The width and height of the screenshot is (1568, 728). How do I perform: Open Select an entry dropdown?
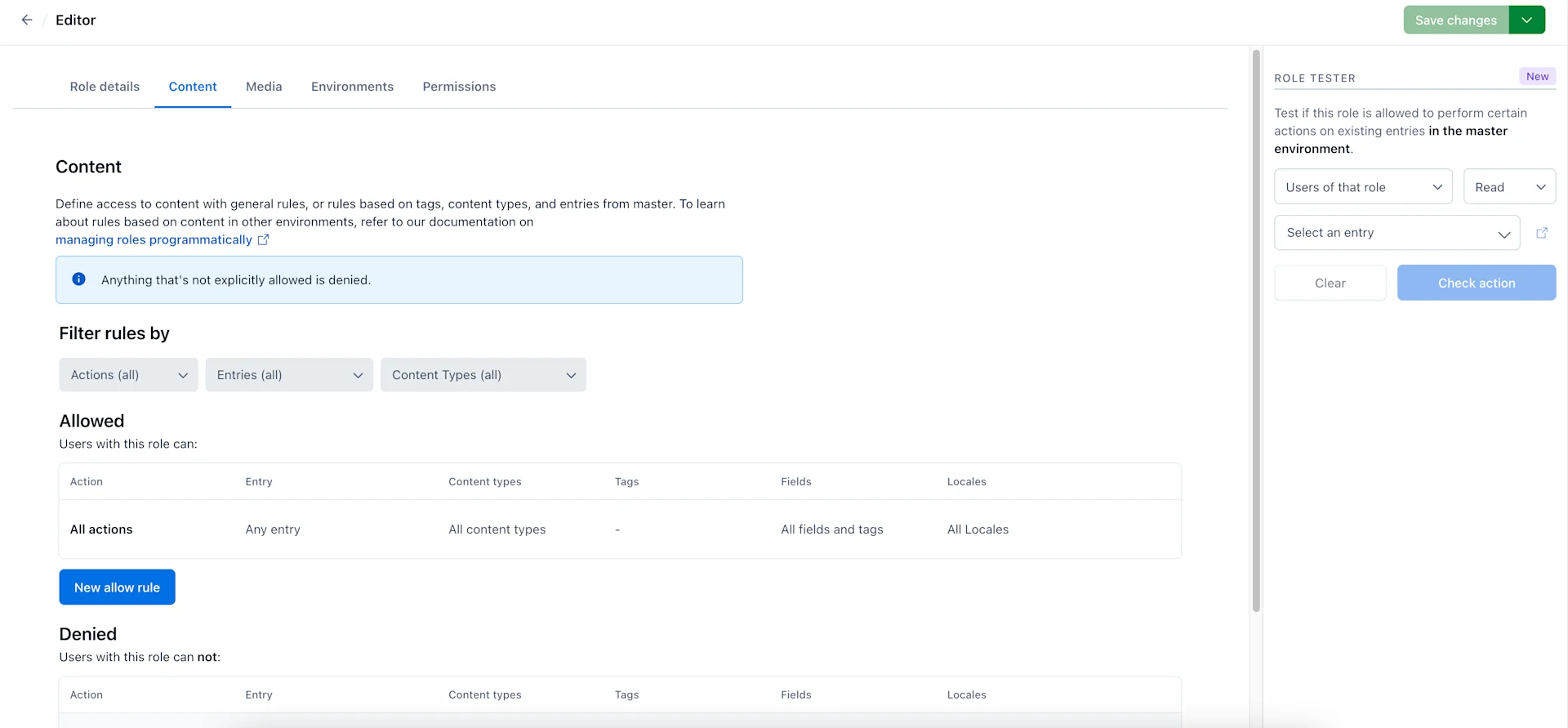[x=1397, y=233]
